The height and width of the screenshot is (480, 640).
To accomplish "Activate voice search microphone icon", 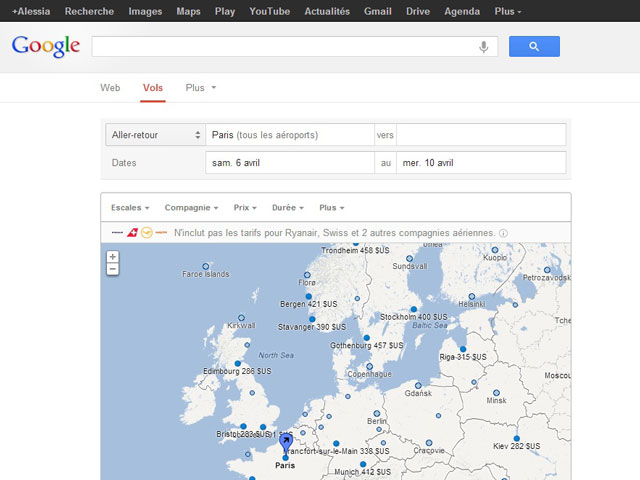I will (484, 47).
